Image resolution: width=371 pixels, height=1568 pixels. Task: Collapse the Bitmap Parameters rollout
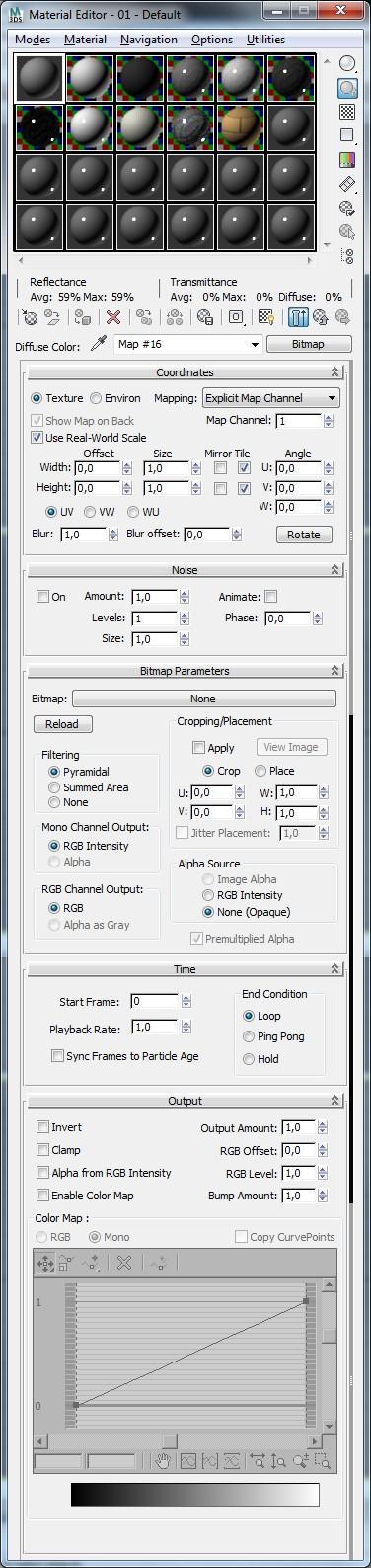pos(185,671)
